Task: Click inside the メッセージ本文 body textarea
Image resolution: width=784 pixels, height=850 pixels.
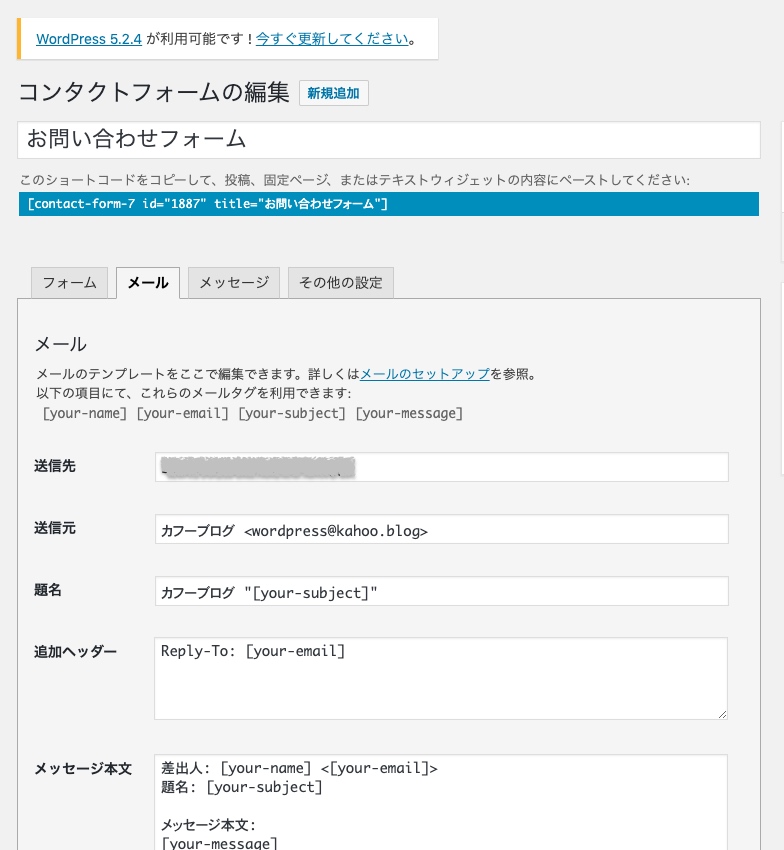Action: [440, 802]
